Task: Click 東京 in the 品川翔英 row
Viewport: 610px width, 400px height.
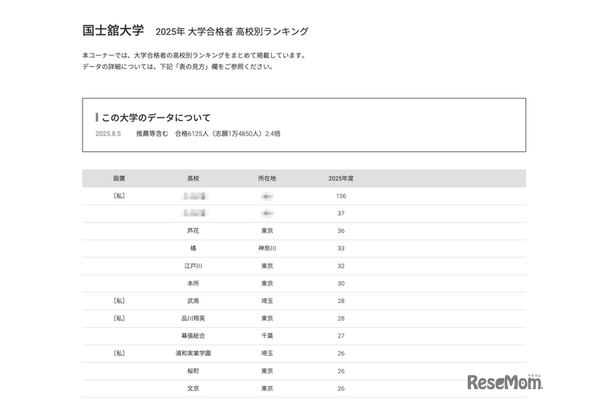Action: click(x=267, y=319)
